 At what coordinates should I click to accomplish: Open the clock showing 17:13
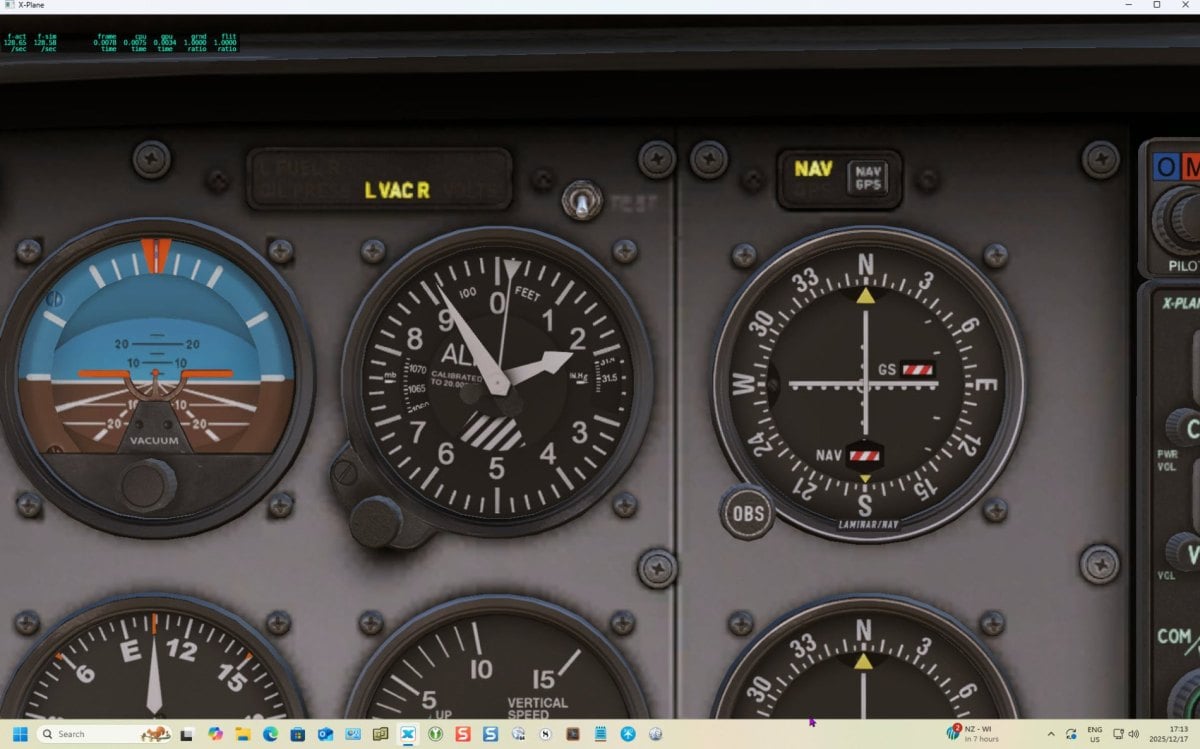1167,734
